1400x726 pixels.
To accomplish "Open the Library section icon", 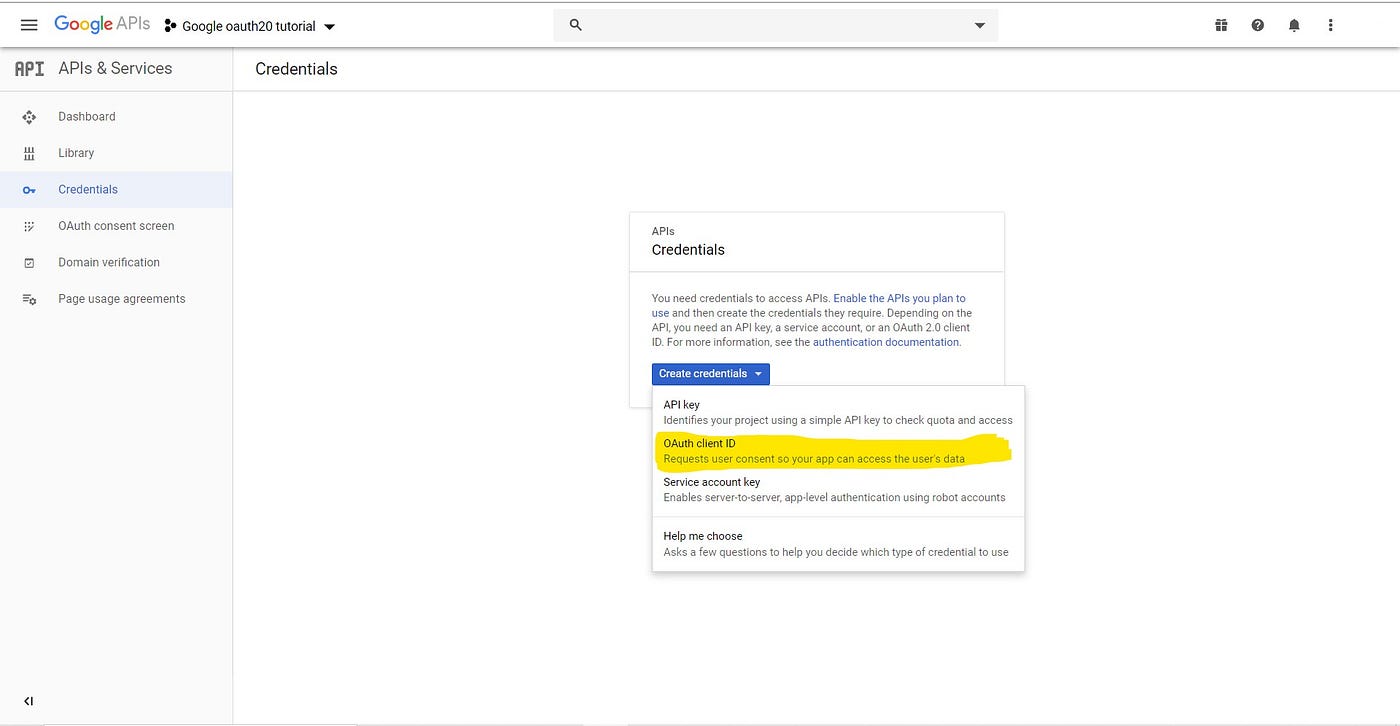I will point(30,152).
